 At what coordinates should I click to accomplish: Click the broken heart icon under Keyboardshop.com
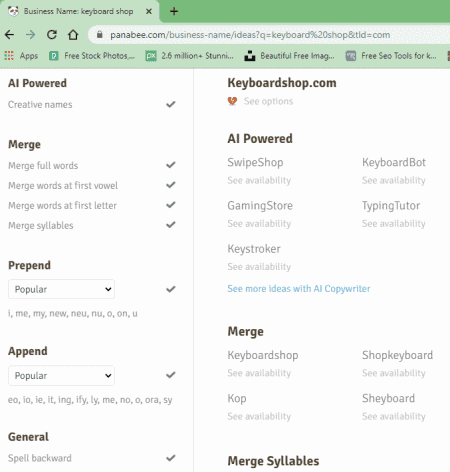click(232, 101)
